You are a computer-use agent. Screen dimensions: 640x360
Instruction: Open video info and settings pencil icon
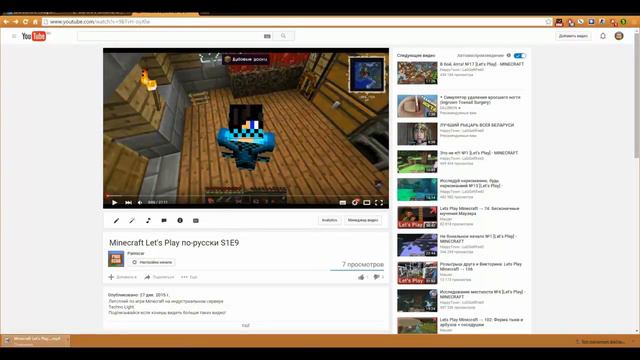[116, 220]
